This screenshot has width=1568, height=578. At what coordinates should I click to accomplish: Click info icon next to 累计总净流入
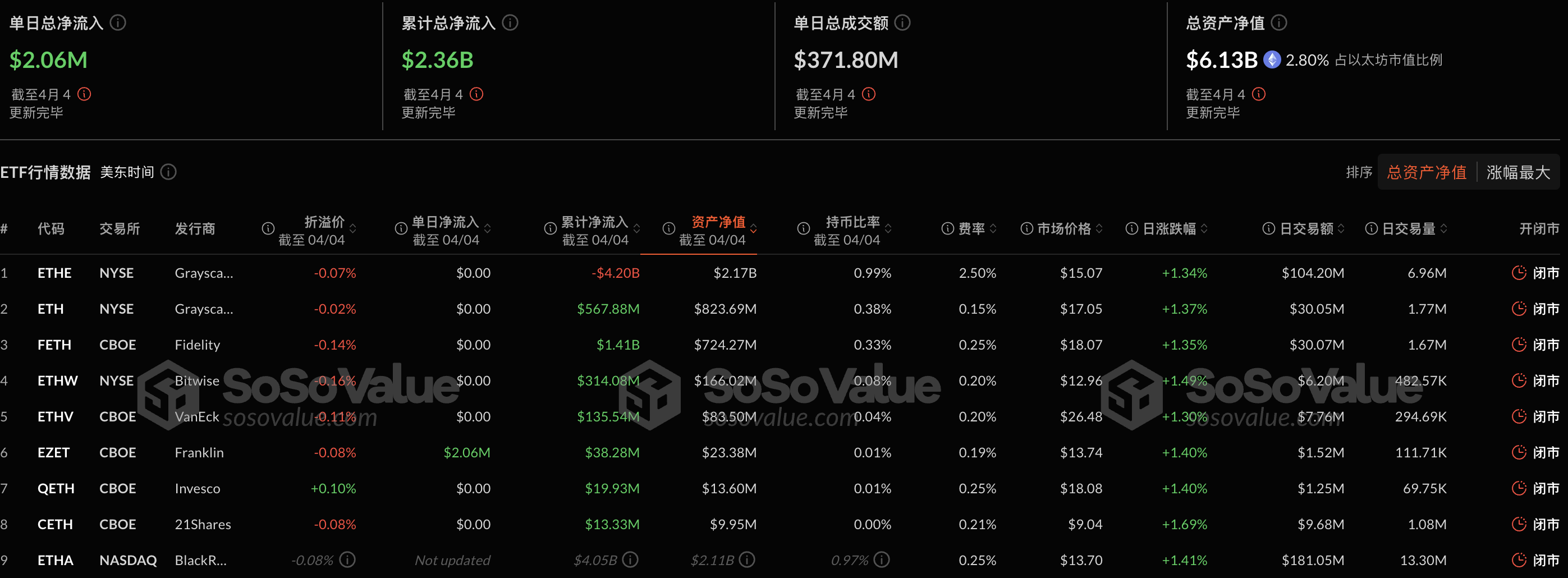click(510, 22)
